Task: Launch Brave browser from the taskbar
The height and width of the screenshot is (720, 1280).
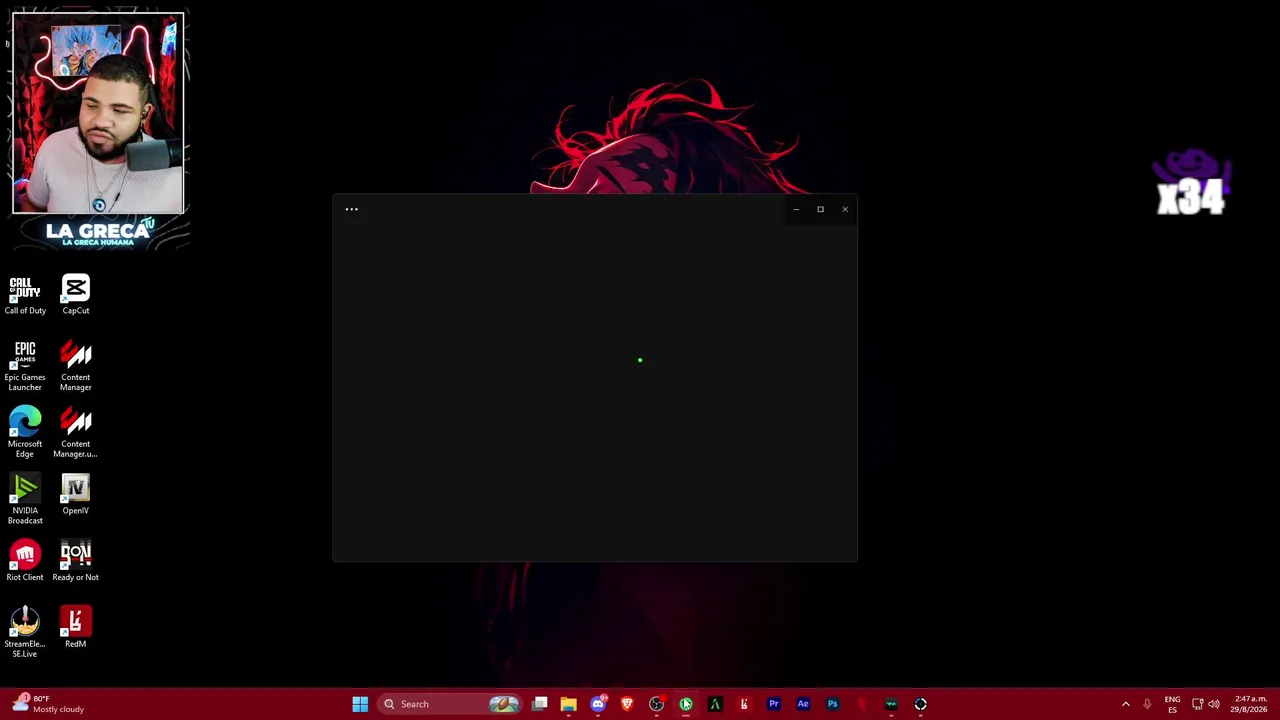Action: [627, 704]
